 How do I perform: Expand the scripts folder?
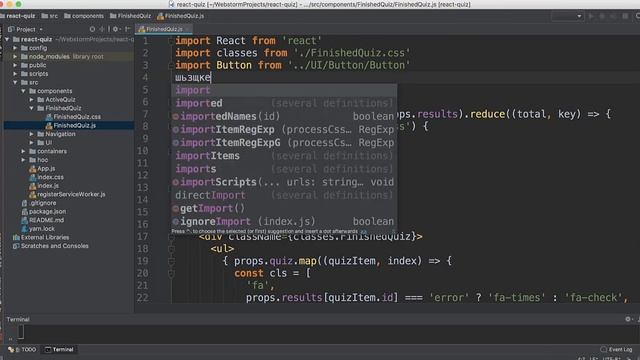pos(15,73)
